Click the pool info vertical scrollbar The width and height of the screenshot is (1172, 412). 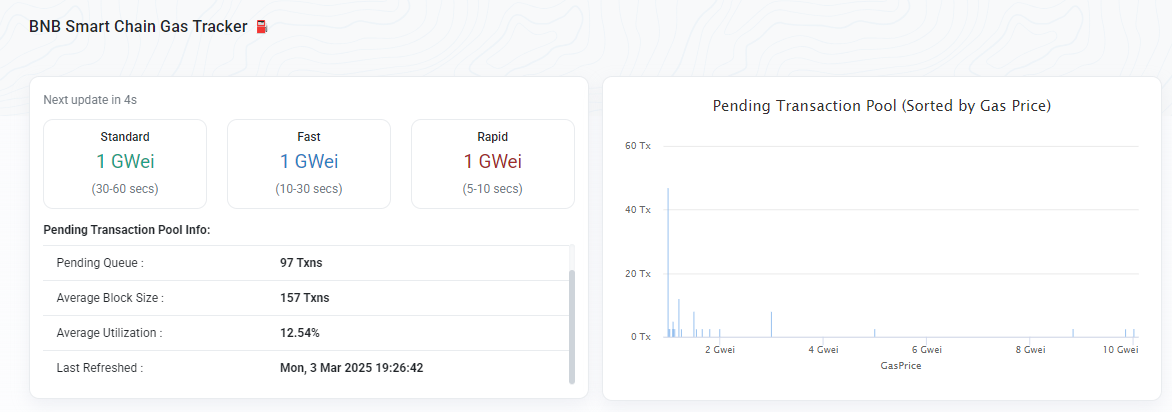coord(572,327)
